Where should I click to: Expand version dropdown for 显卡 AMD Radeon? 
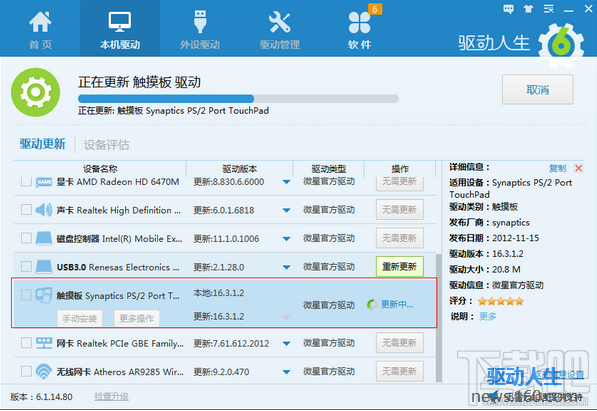(x=287, y=182)
